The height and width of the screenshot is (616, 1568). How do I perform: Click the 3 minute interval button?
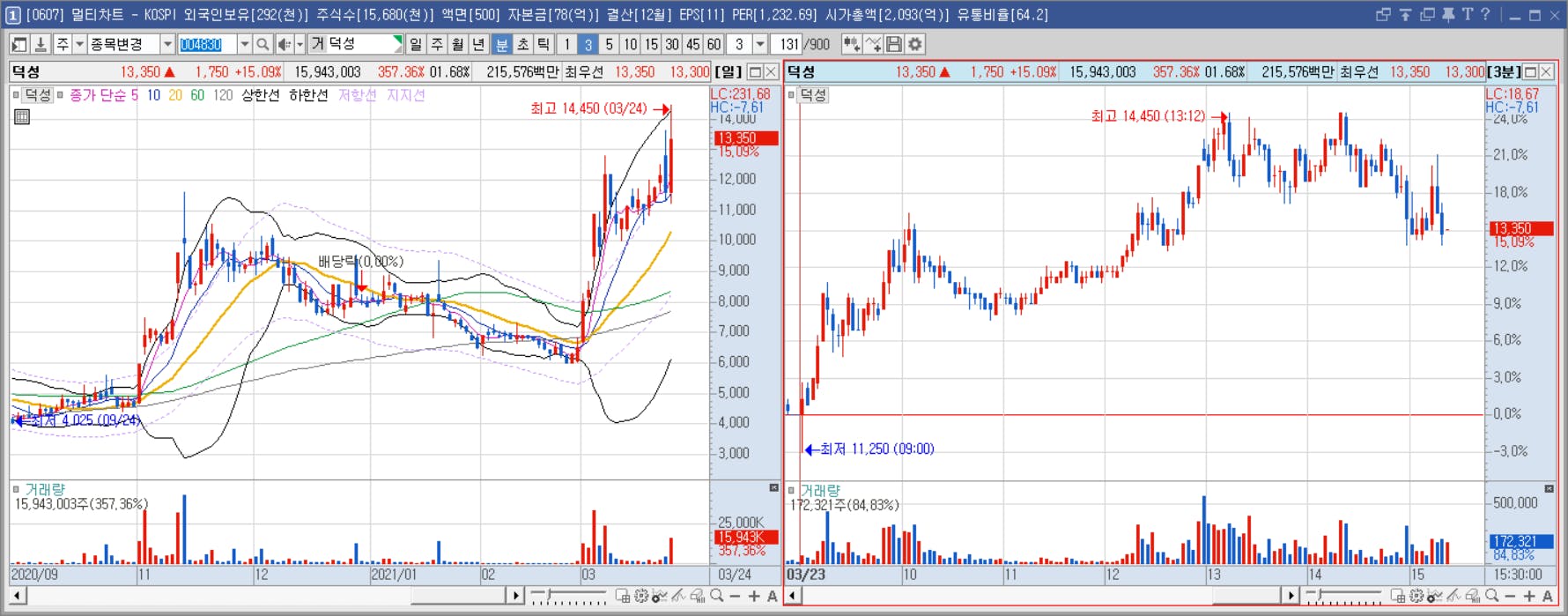[588, 44]
